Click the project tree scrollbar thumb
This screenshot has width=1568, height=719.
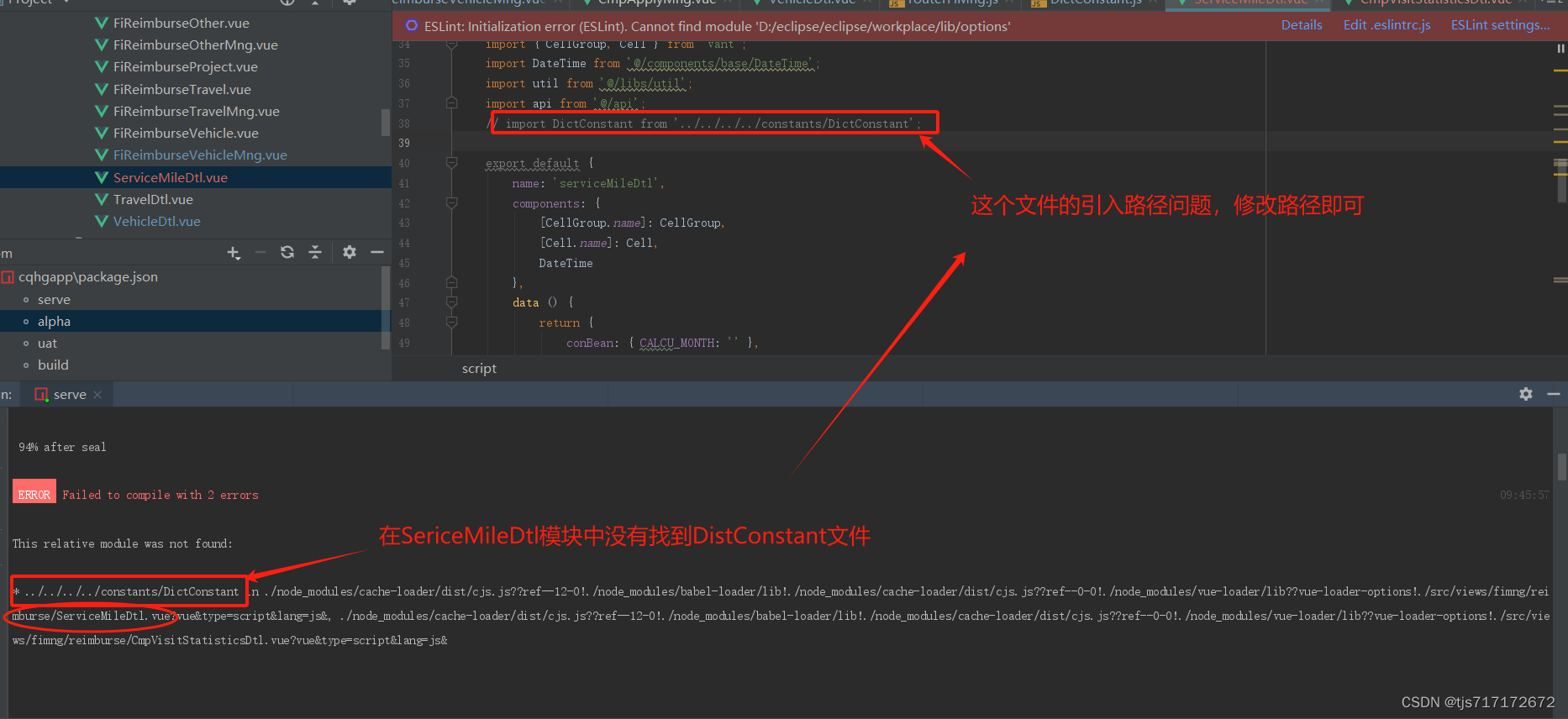386,122
